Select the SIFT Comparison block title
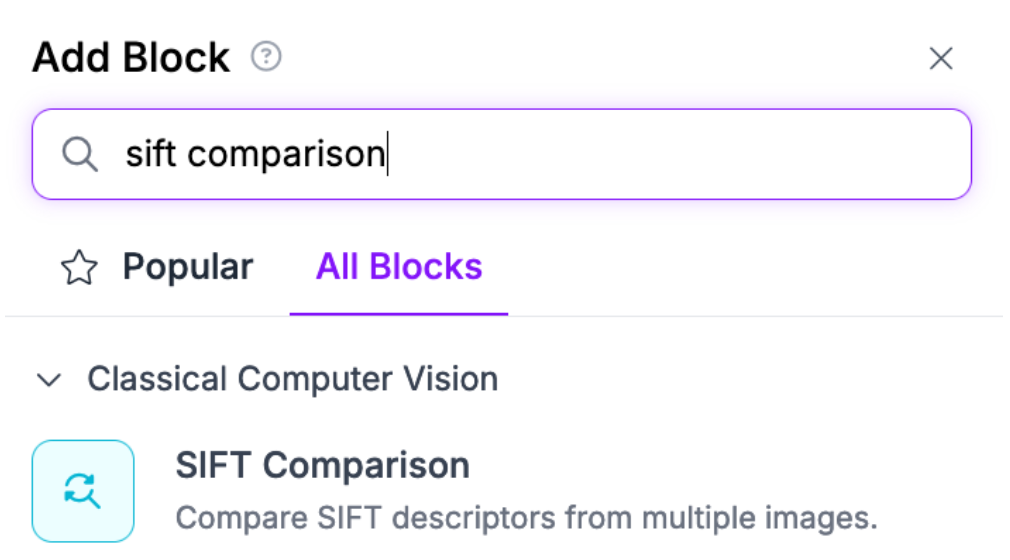 (x=322, y=466)
